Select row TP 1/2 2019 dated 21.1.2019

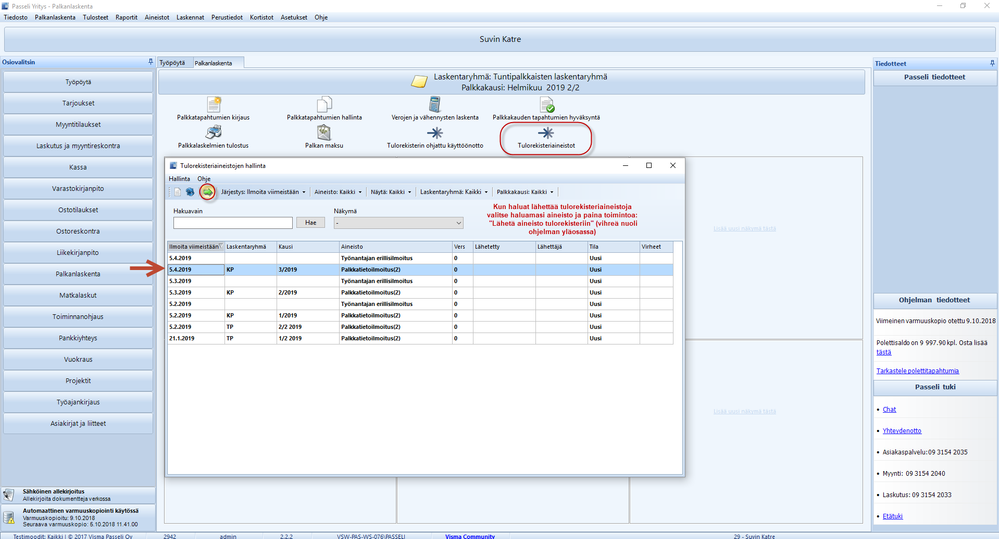(420, 338)
